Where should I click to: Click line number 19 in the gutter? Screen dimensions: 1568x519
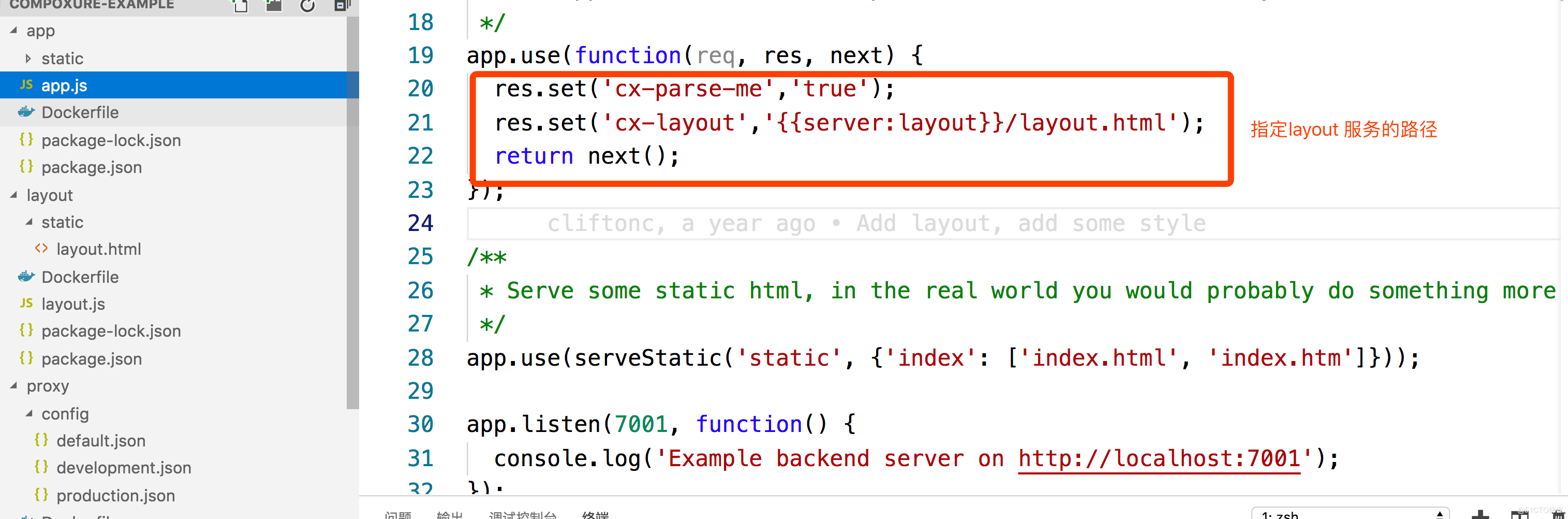421,55
